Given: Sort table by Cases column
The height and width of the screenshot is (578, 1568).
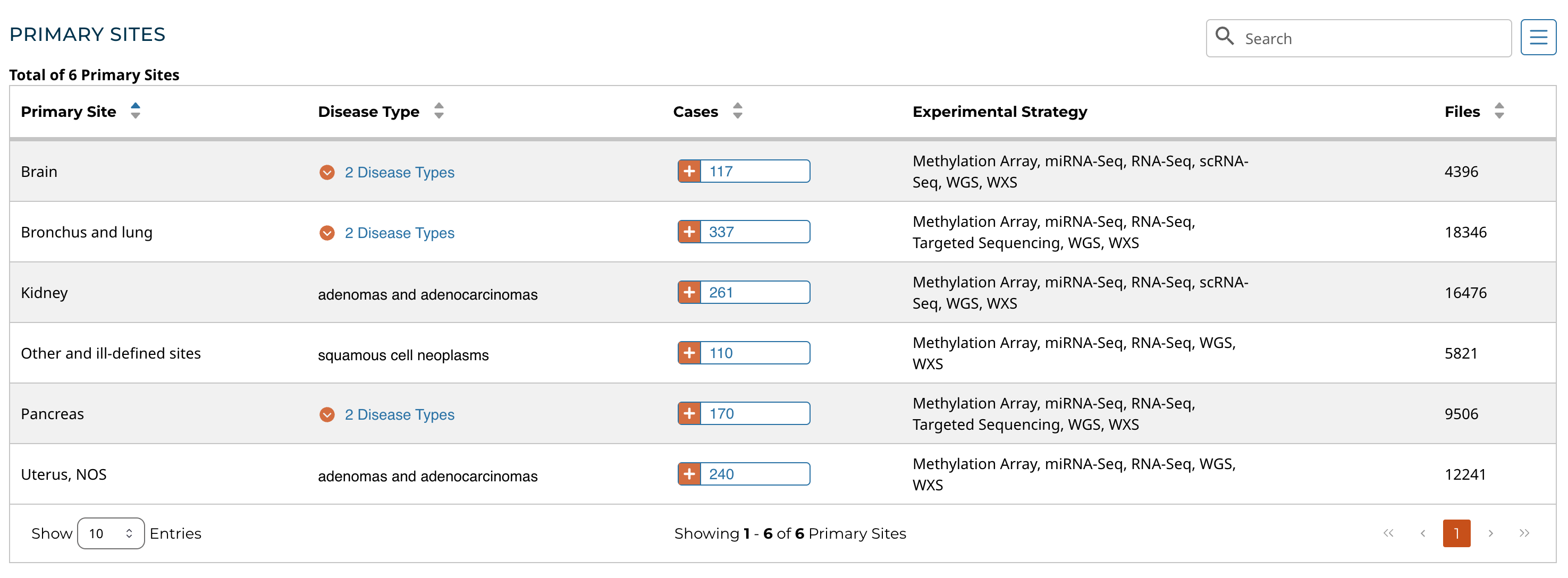Looking at the screenshot, I should point(737,110).
